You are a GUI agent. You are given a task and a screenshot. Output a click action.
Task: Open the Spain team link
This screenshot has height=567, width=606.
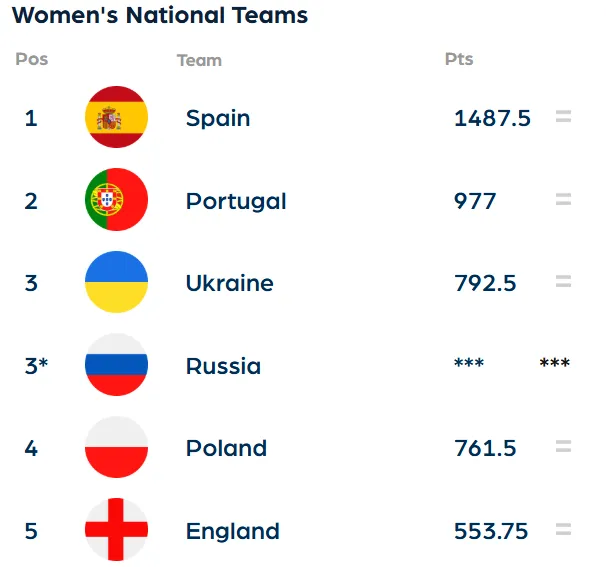[x=218, y=118]
